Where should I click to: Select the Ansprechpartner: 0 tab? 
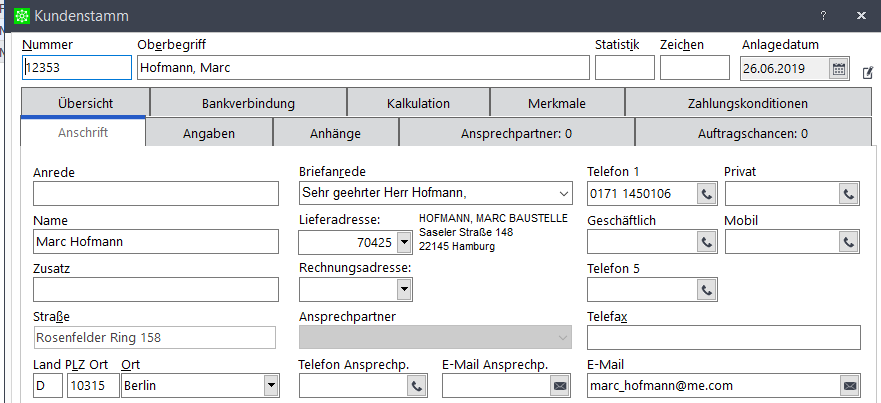(516, 134)
